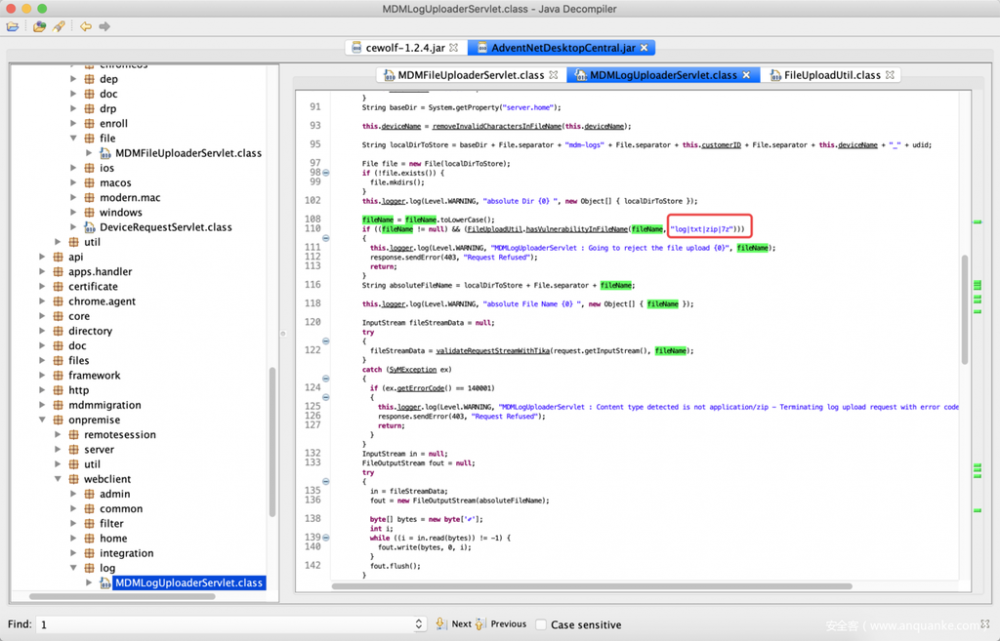This screenshot has width=1000, height=641.
Task: Enable the Case sensitive checkbox
Action: (543, 623)
